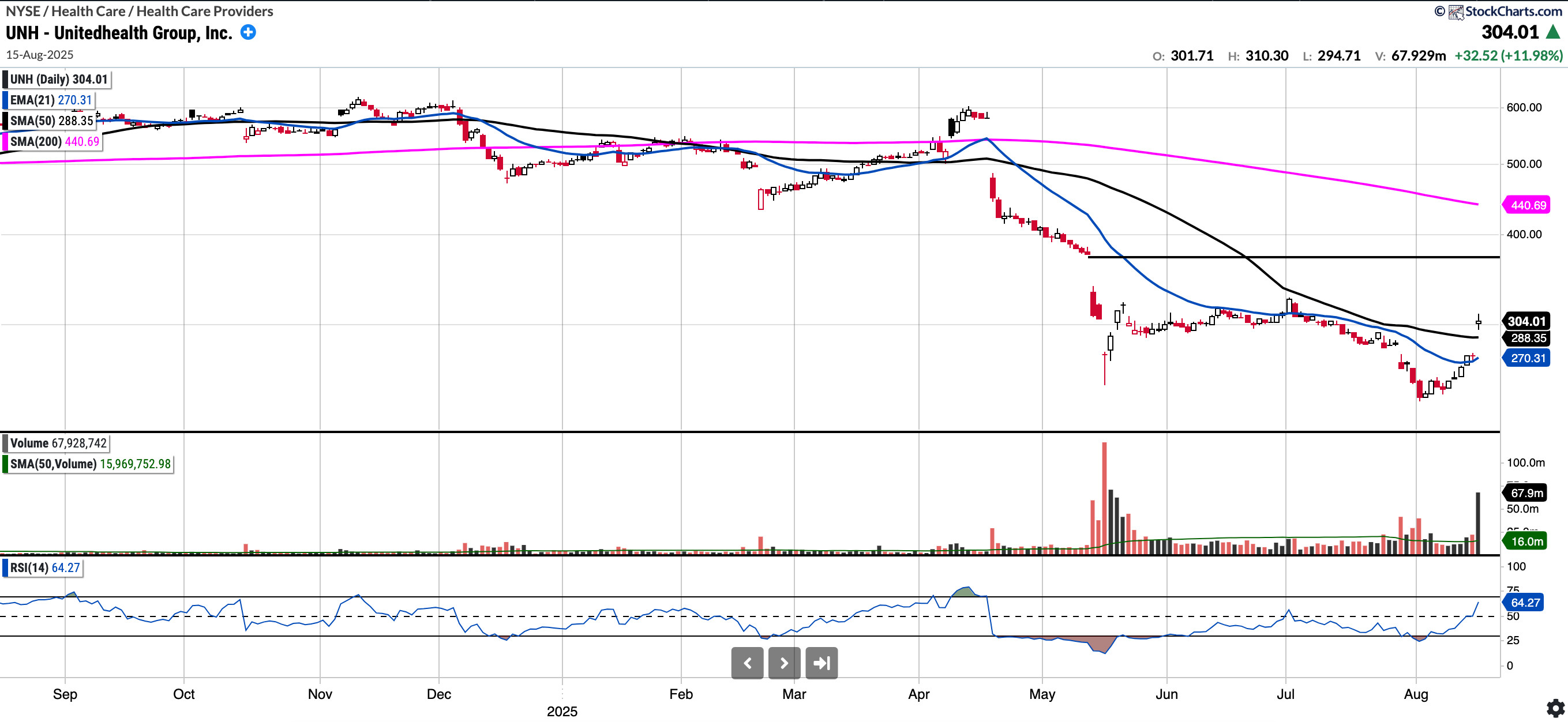The height and width of the screenshot is (722, 1568).
Task: Click the next period arrow button
Action: 784,663
